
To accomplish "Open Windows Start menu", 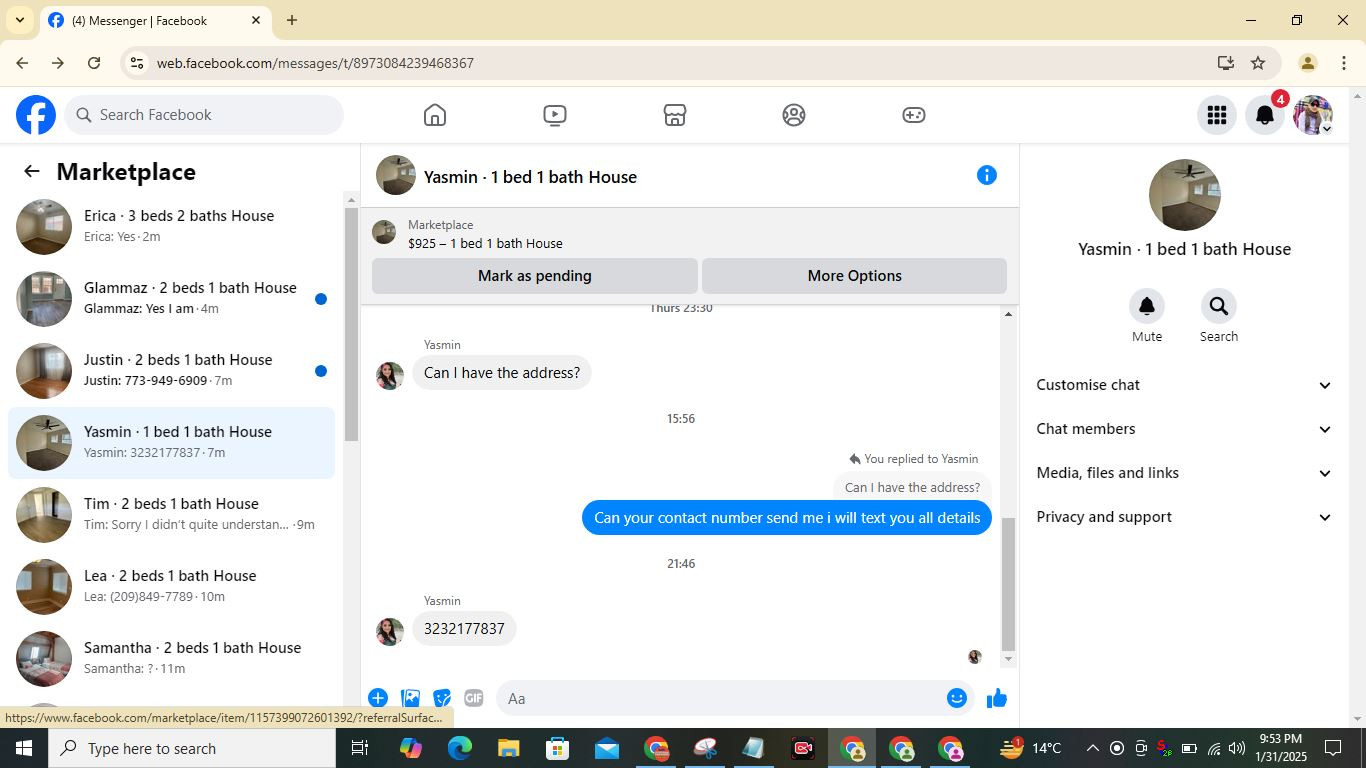I will click(x=24, y=748).
